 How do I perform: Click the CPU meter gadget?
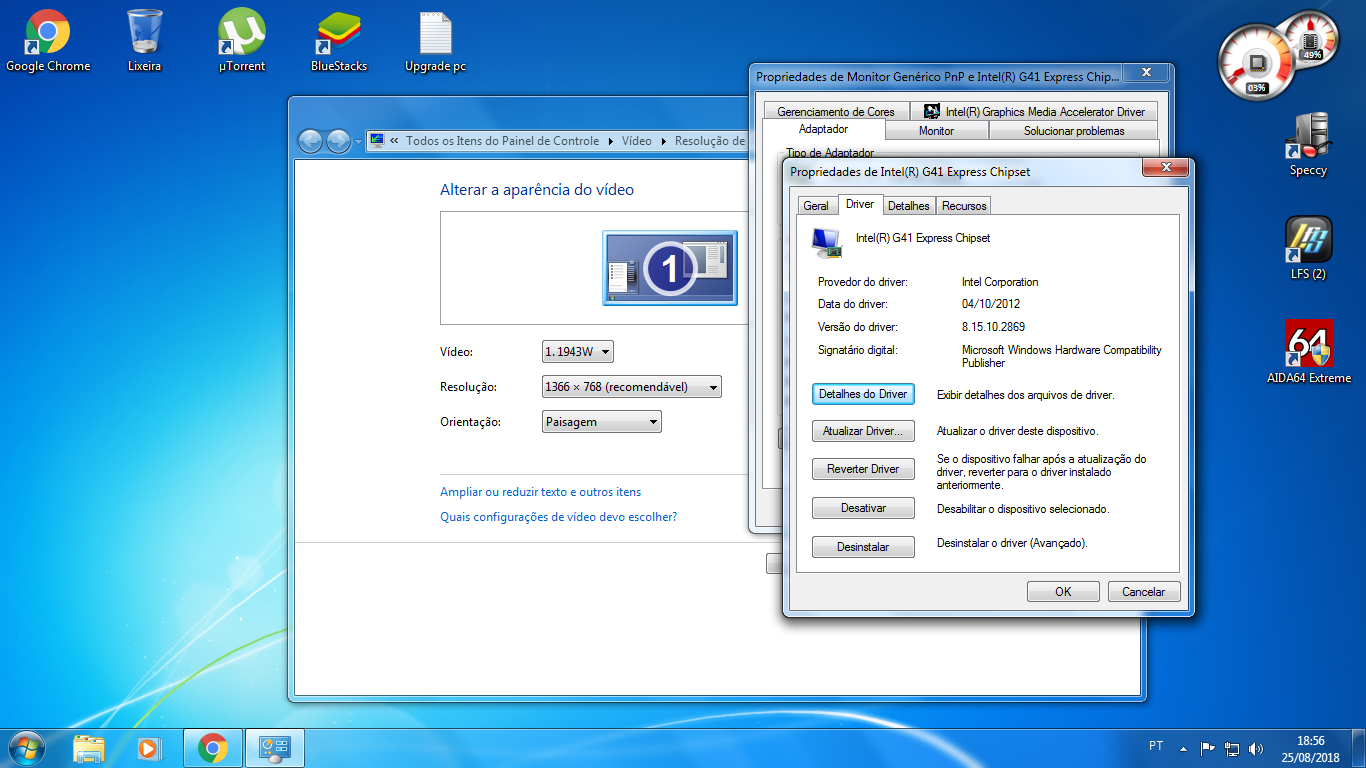(1258, 62)
